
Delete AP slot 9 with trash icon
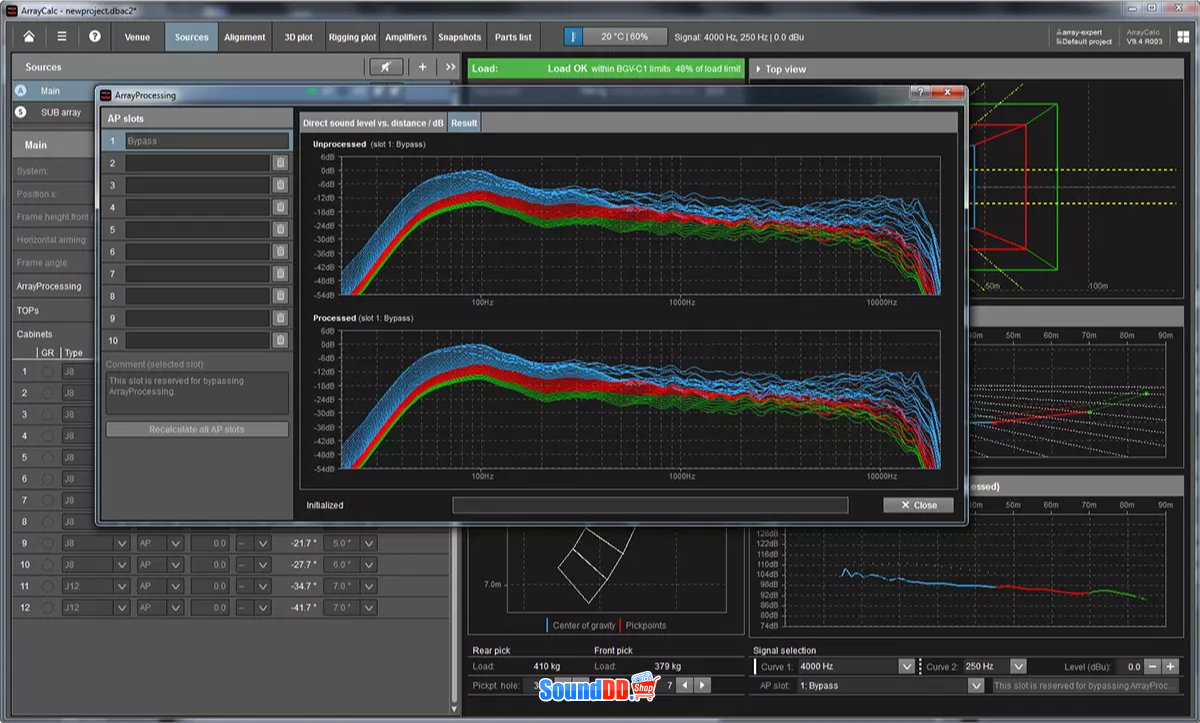coord(281,319)
